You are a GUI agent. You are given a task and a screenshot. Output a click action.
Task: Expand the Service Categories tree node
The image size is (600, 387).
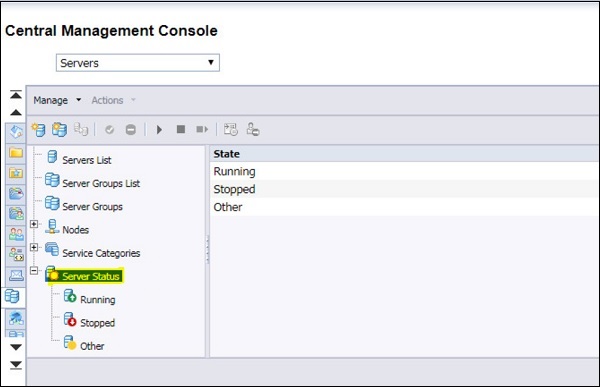(x=34, y=247)
